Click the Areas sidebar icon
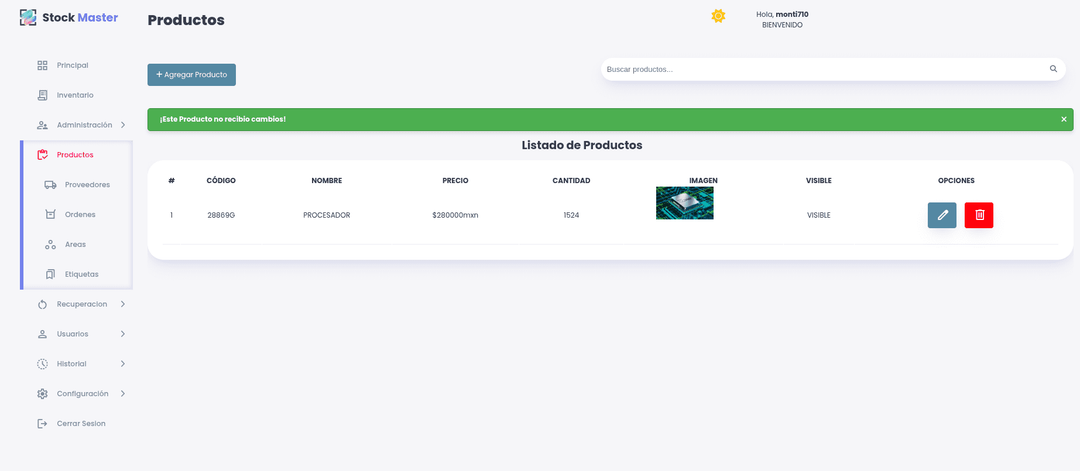This screenshot has height=471, width=1080. (x=50, y=245)
